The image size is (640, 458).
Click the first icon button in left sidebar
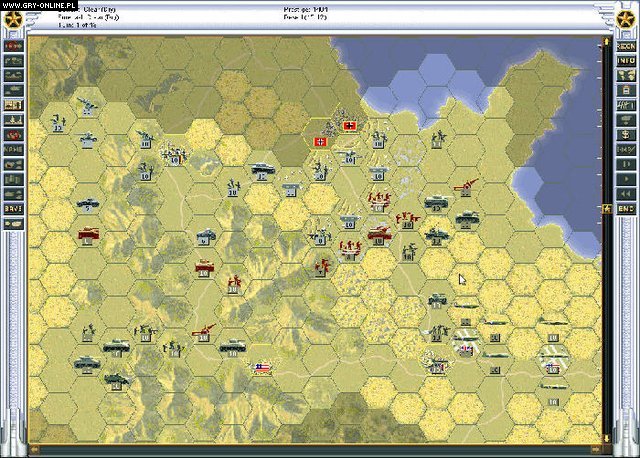(14, 44)
